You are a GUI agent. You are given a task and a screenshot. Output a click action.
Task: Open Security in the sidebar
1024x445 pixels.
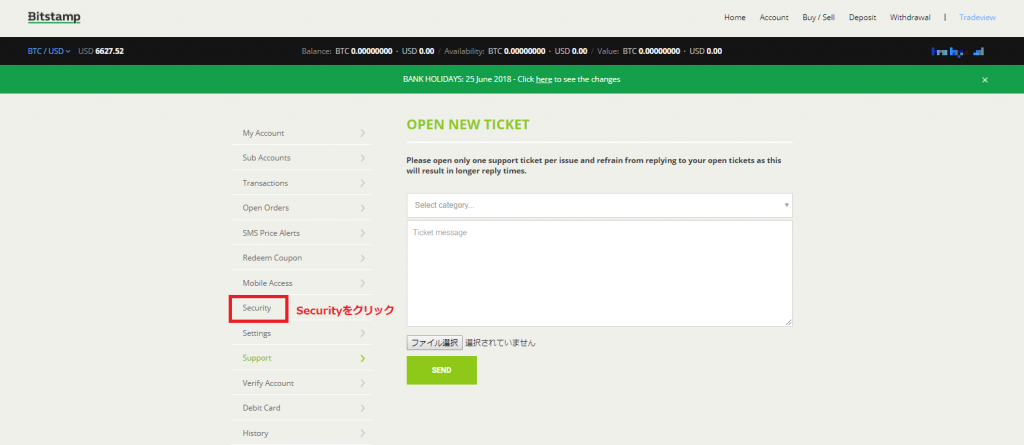tap(257, 308)
